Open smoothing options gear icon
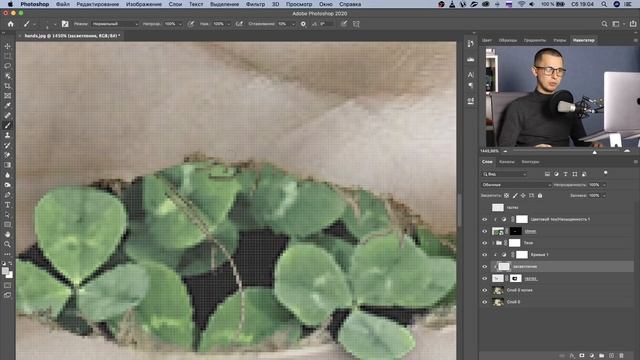Image resolution: width=640 pixels, height=360 pixels. (x=303, y=24)
